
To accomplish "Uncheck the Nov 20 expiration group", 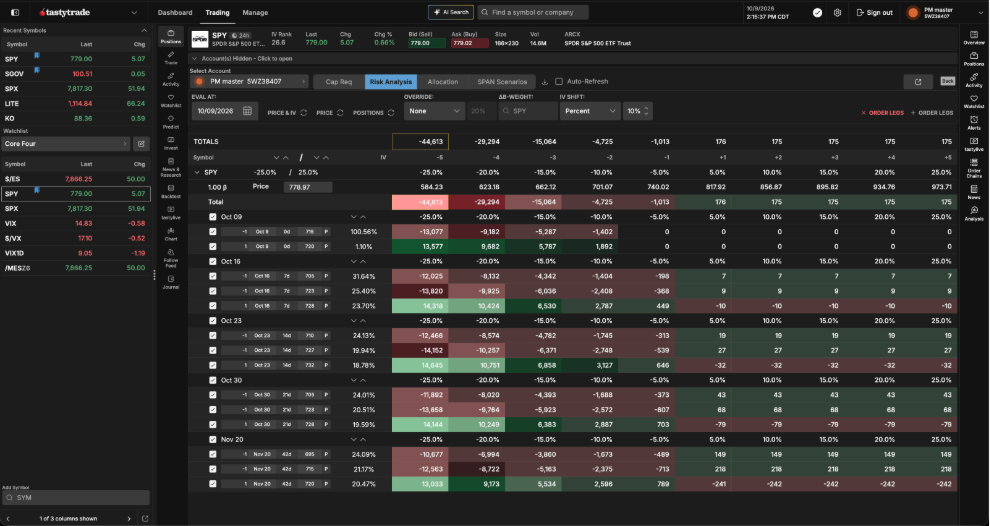I will coord(213,439).
